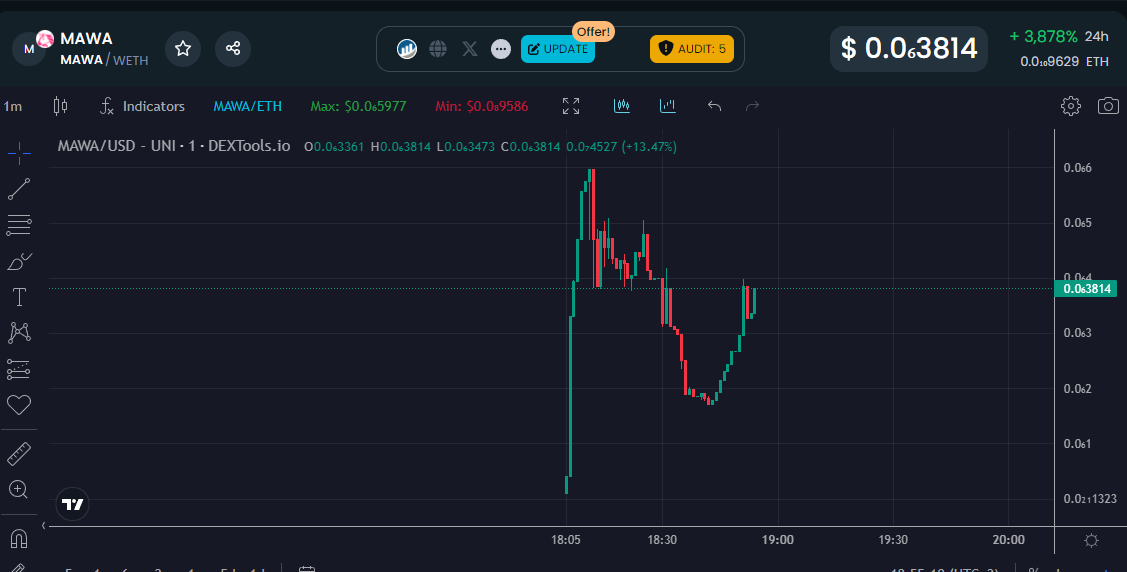The image size is (1127, 572).
Task: Click the candlestick trades toolbar icon
Action: coord(622,106)
